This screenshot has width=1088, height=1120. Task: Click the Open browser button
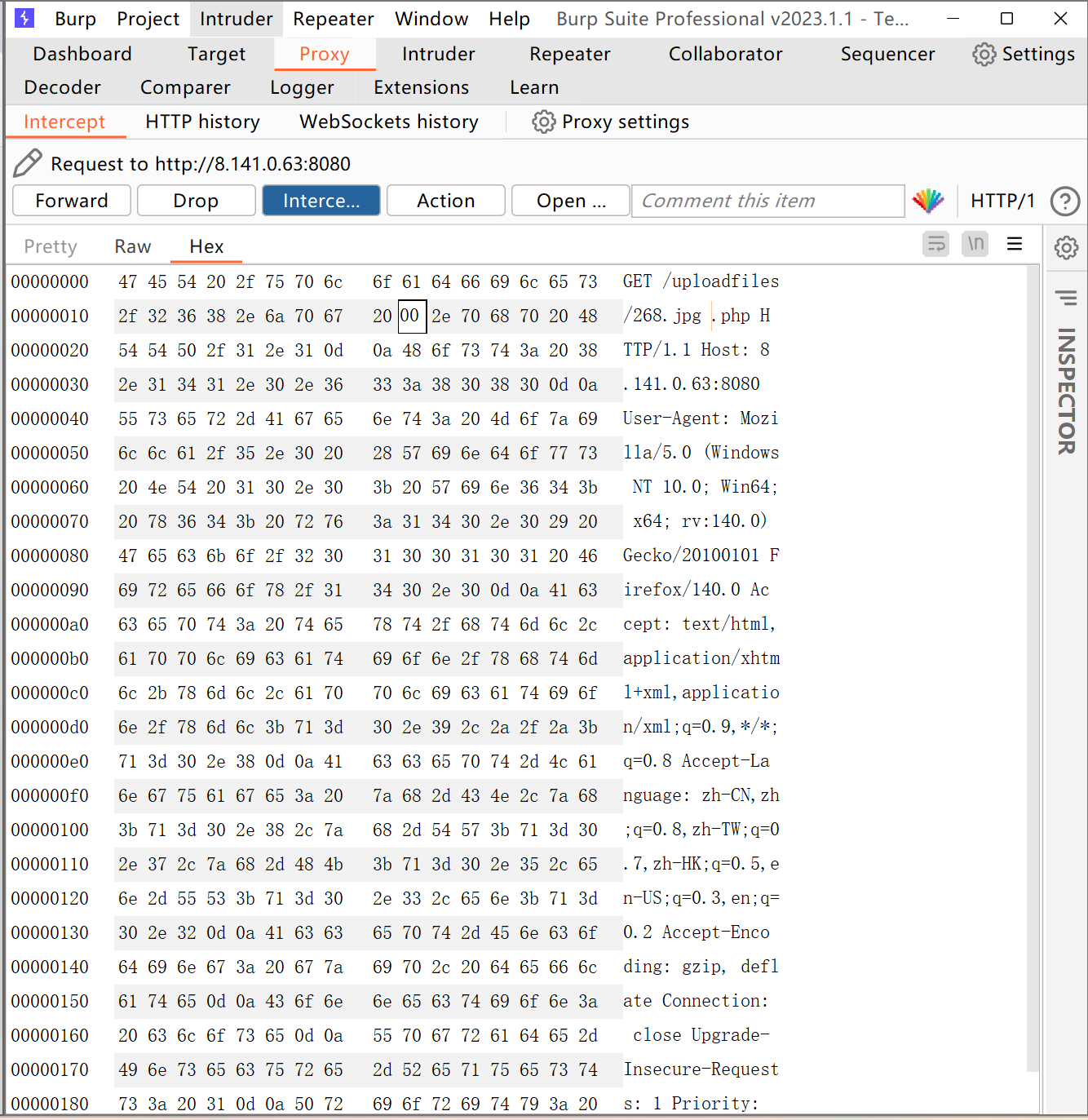571,201
